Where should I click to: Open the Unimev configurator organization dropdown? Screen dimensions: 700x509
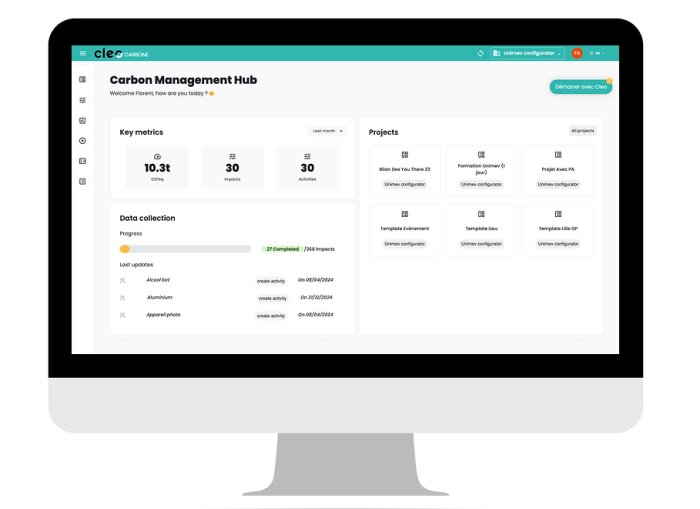coord(527,53)
